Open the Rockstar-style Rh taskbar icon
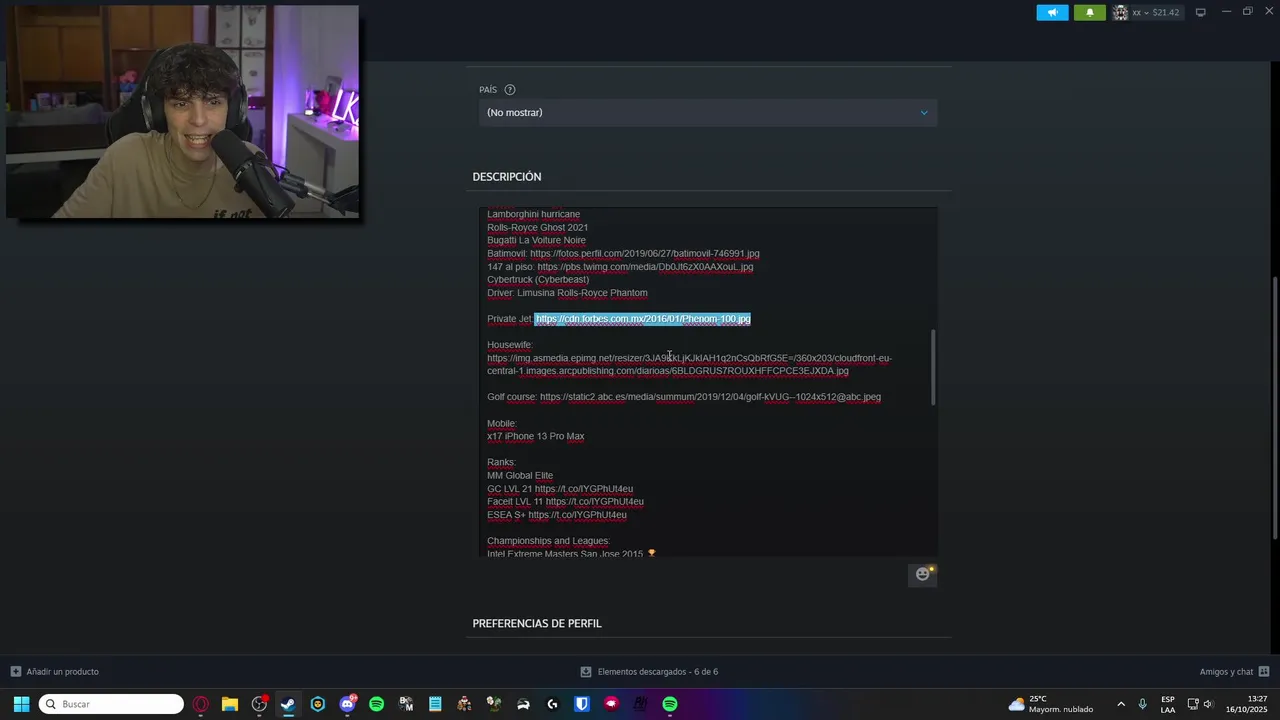This screenshot has width=1280, height=720. click(640, 704)
